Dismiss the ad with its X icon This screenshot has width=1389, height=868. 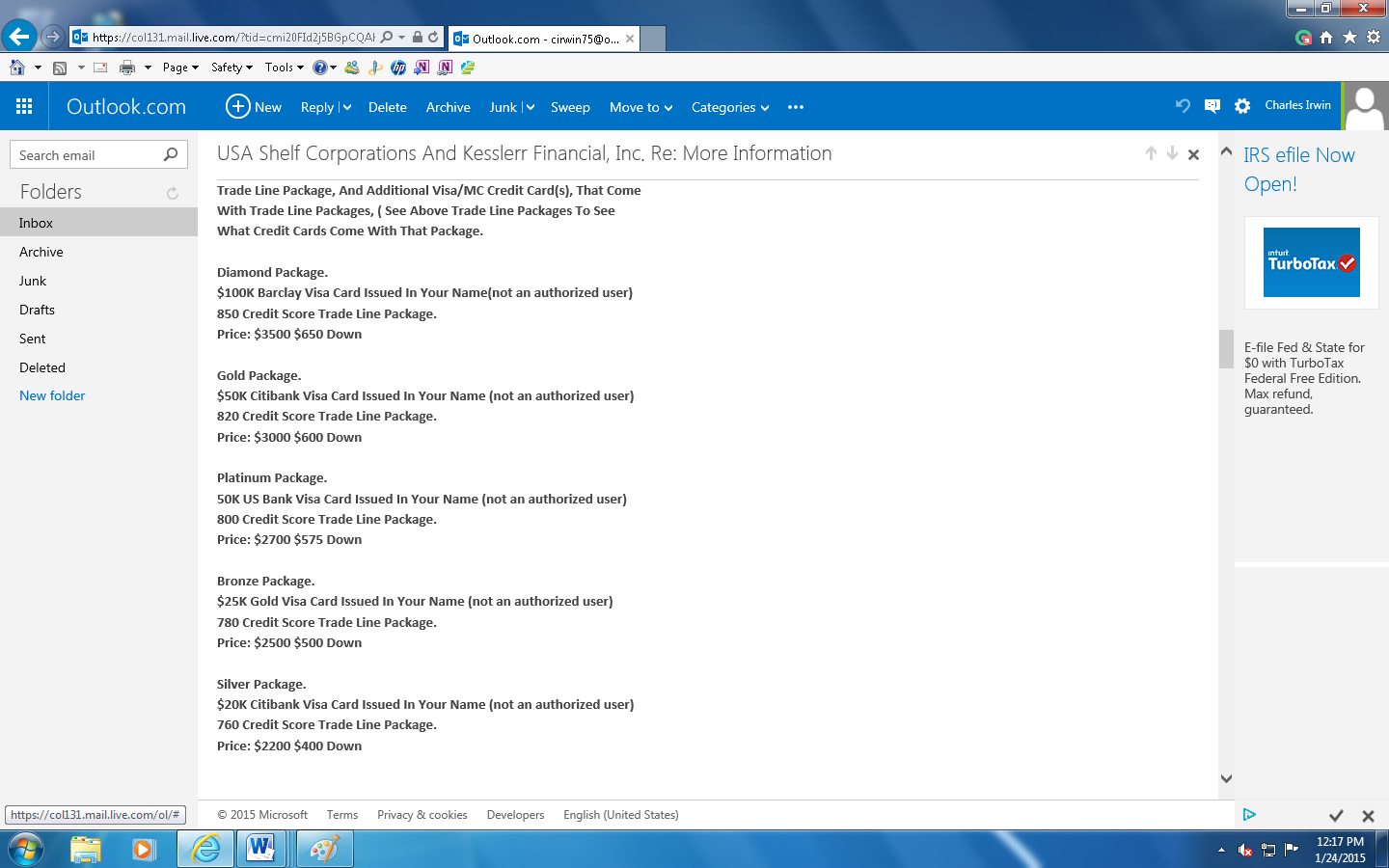coord(1368,816)
